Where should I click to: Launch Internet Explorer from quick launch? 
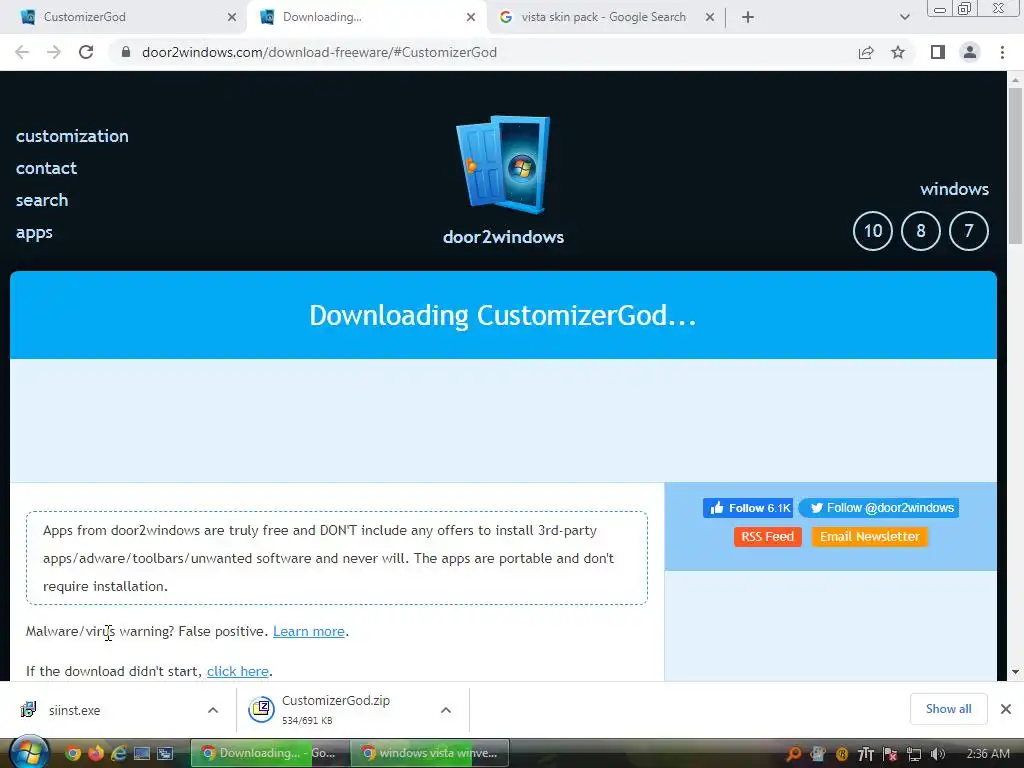click(x=119, y=754)
